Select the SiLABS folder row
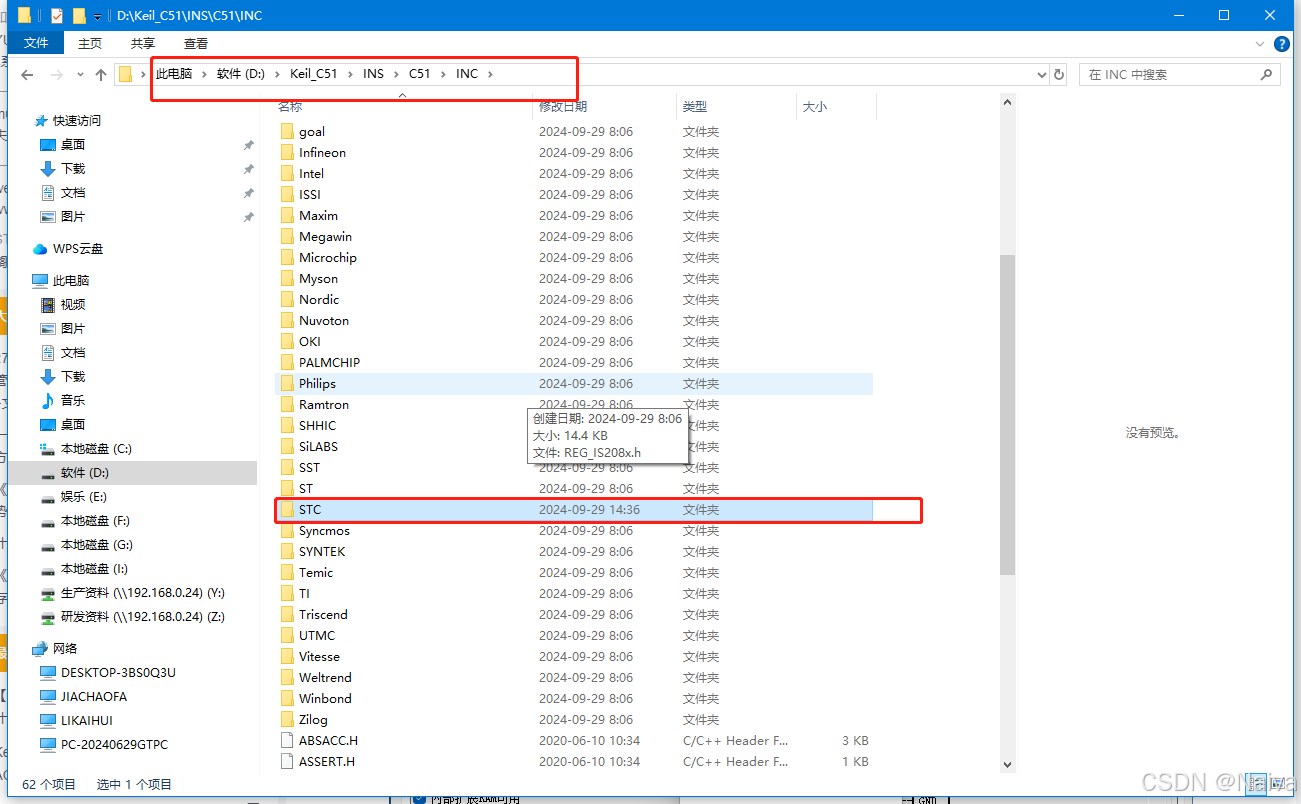The width and height of the screenshot is (1301, 804). [x=574, y=446]
